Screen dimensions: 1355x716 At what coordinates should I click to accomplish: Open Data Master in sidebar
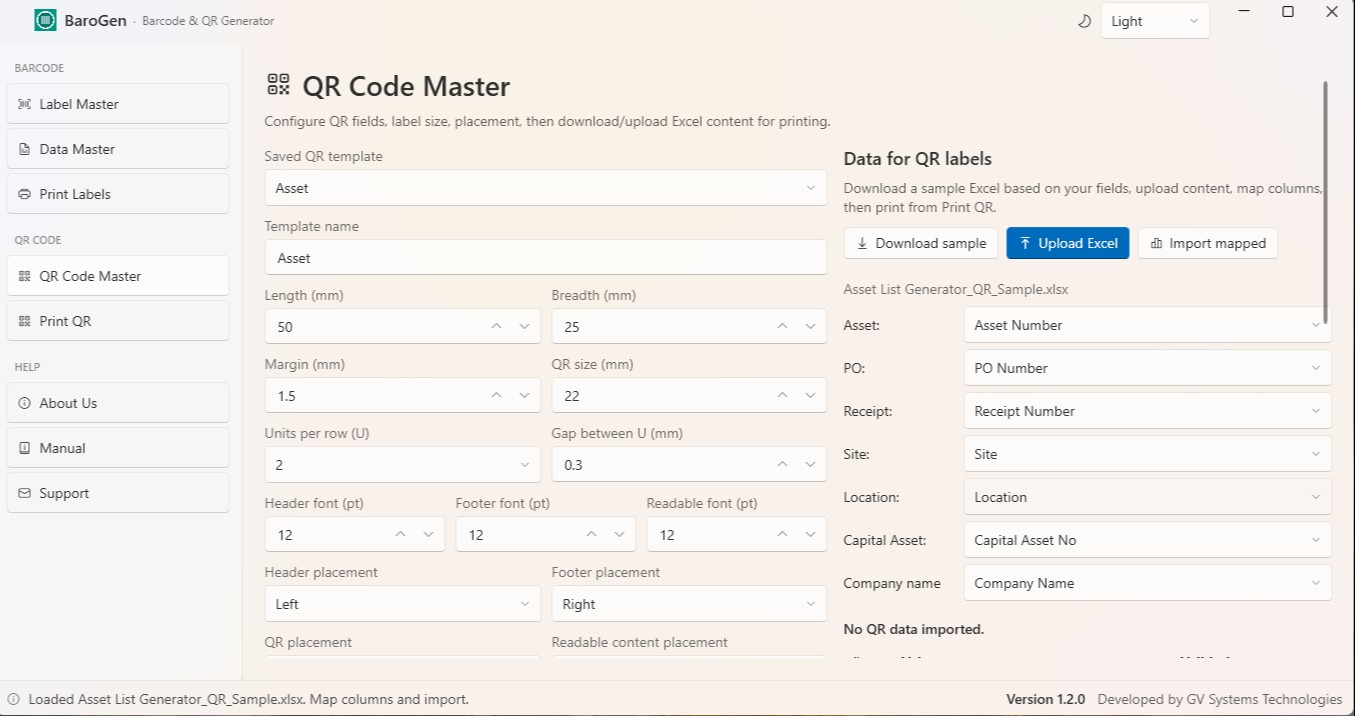point(118,149)
